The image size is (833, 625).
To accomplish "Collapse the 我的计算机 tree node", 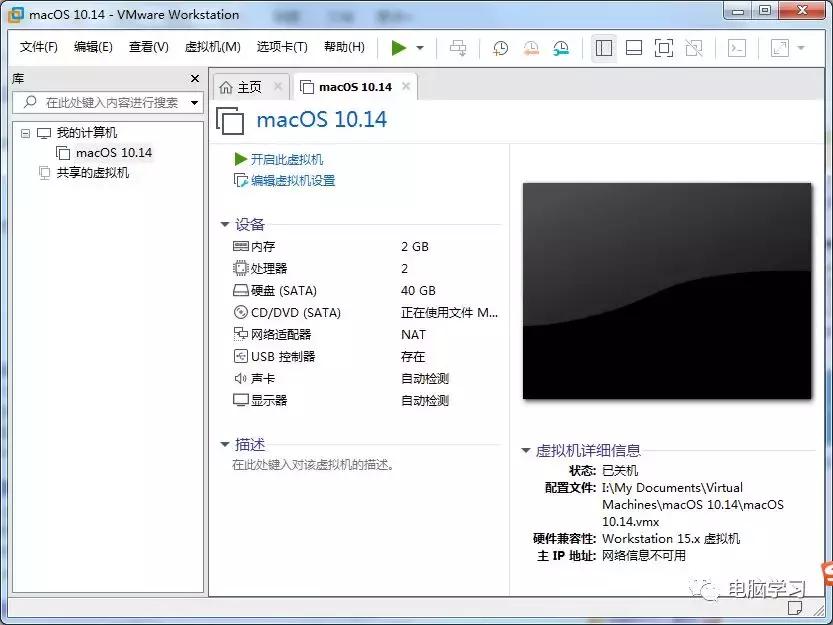I will click(25, 133).
